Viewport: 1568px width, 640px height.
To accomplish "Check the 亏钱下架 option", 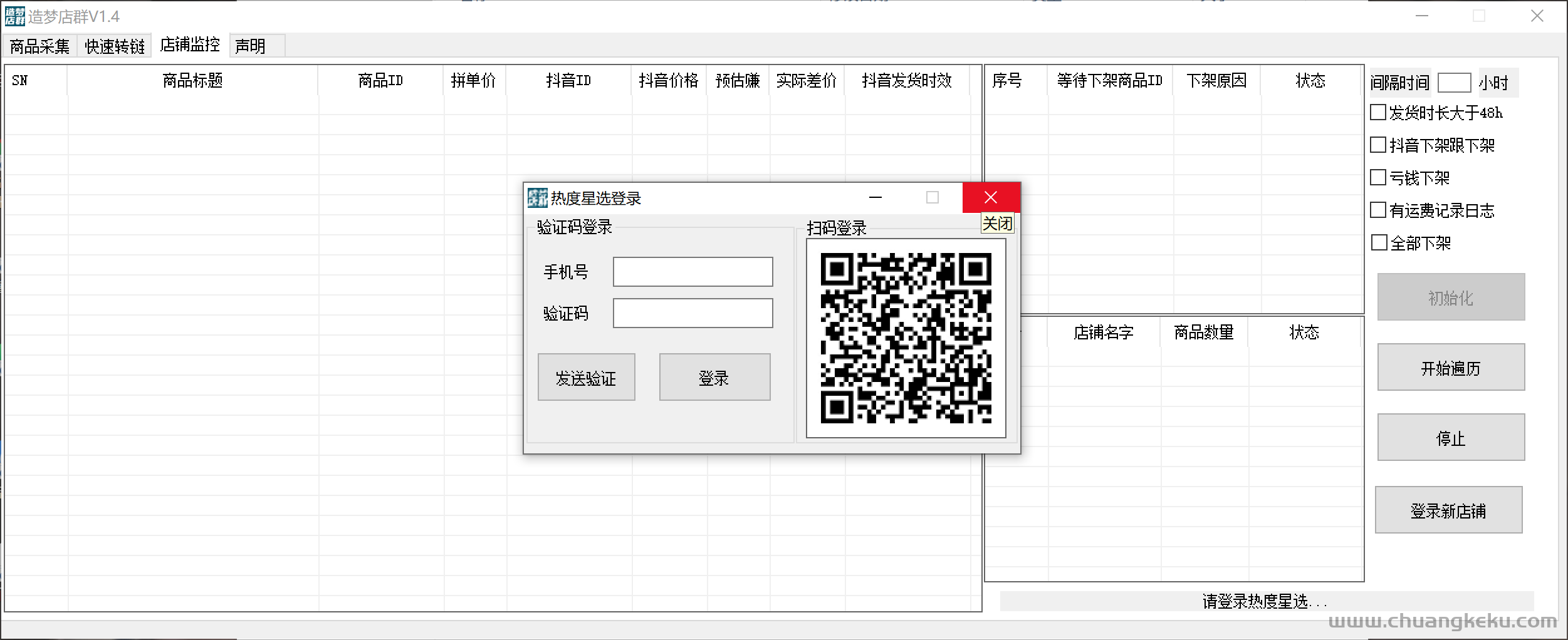I will pyautogui.click(x=1378, y=178).
